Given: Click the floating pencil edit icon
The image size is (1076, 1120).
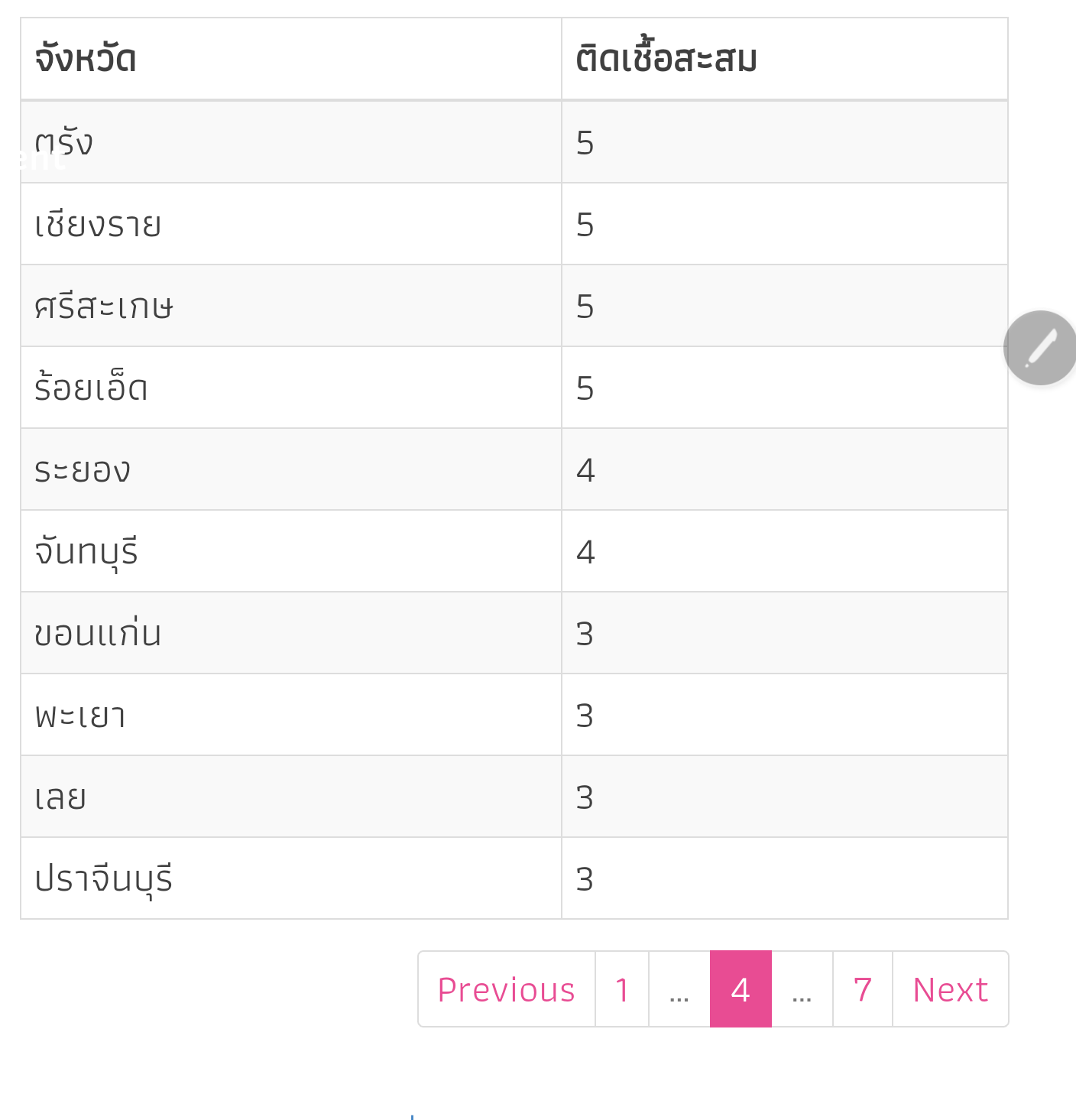Looking at the screenshot, I should tap(1039, 348).
